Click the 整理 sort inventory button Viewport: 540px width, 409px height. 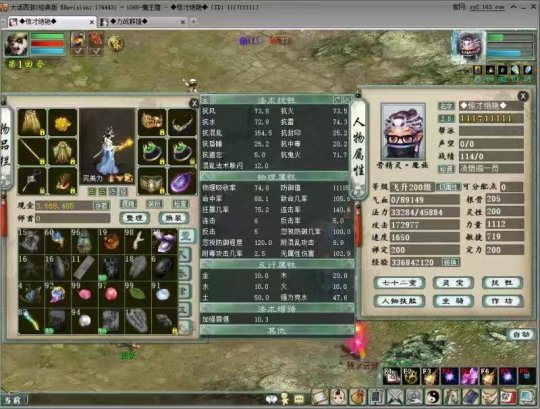pos(135,218)
